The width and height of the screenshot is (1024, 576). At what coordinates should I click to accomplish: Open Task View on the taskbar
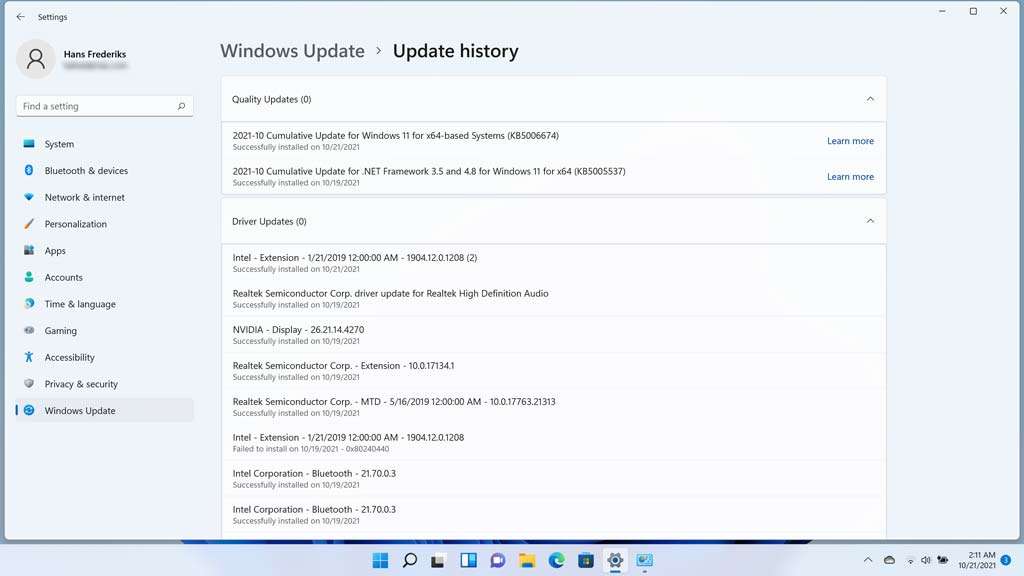438,560
